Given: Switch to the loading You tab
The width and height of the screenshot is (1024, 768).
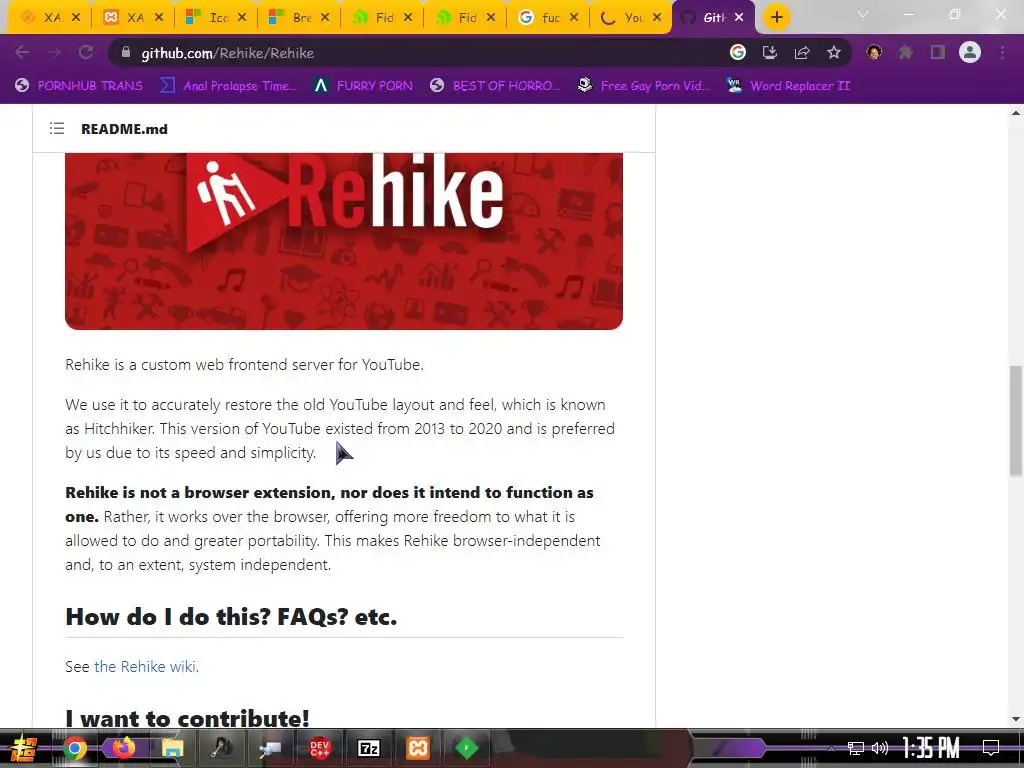Looking at the screenshot, I should pyautogui.click(x=633, y=18).
